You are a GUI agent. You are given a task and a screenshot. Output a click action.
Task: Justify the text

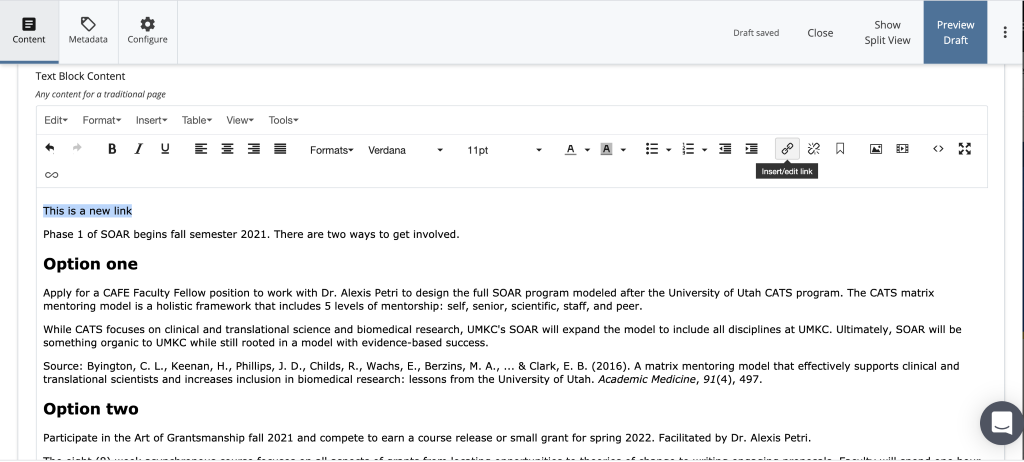pos(280,149)
